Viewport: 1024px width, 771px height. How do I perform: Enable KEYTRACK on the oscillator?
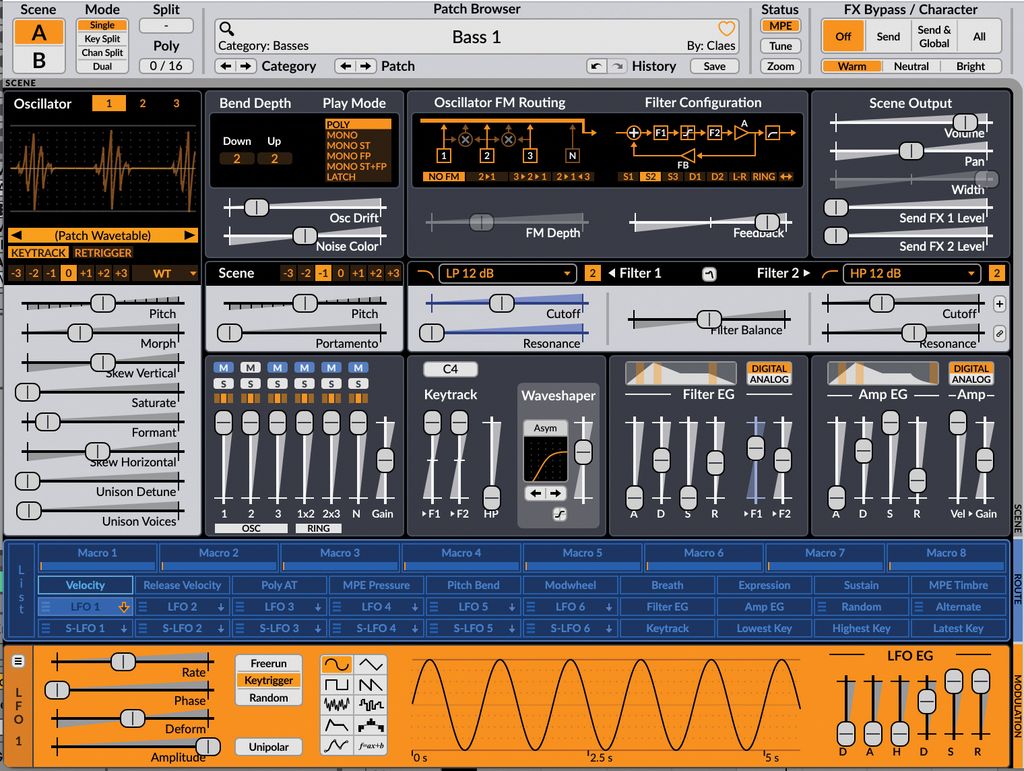pos(39,252)
